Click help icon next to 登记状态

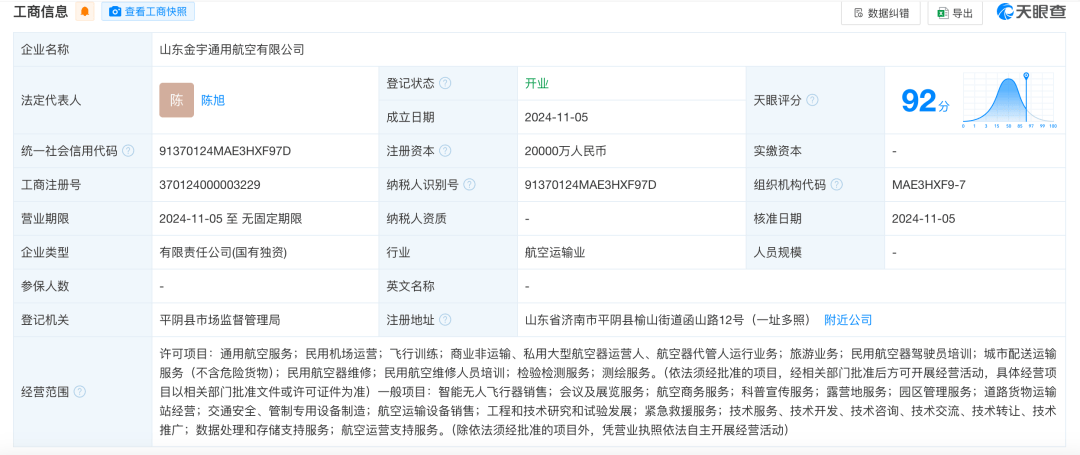pos(445,84)
